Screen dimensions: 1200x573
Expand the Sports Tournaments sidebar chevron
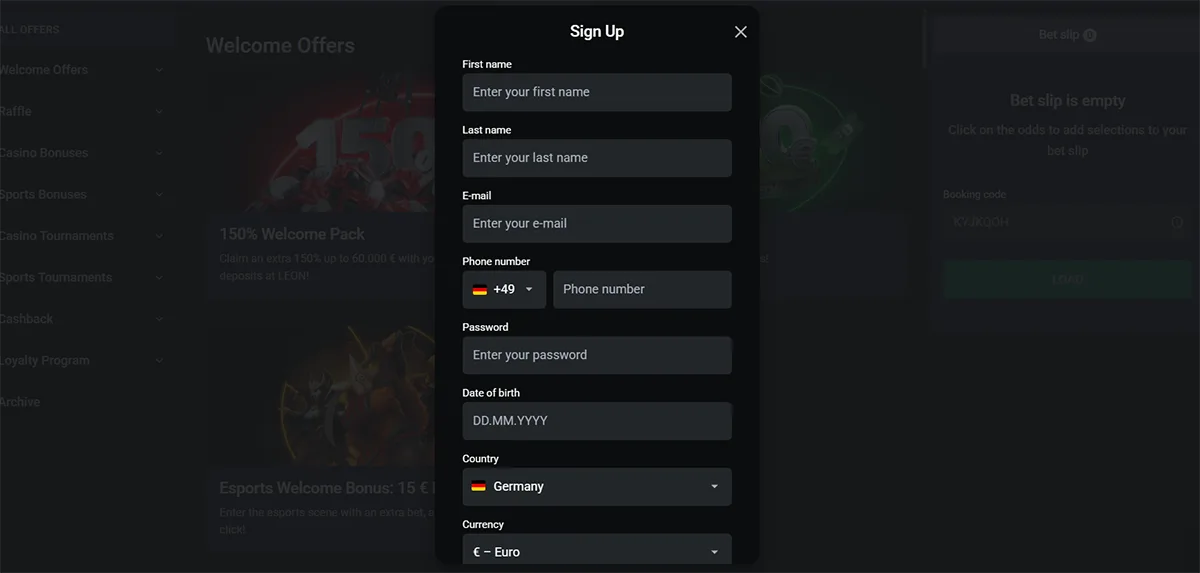tap(160, 277)
